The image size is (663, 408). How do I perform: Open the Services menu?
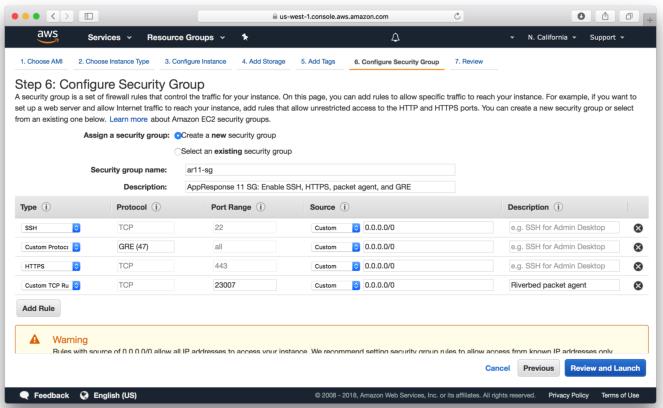110,37
